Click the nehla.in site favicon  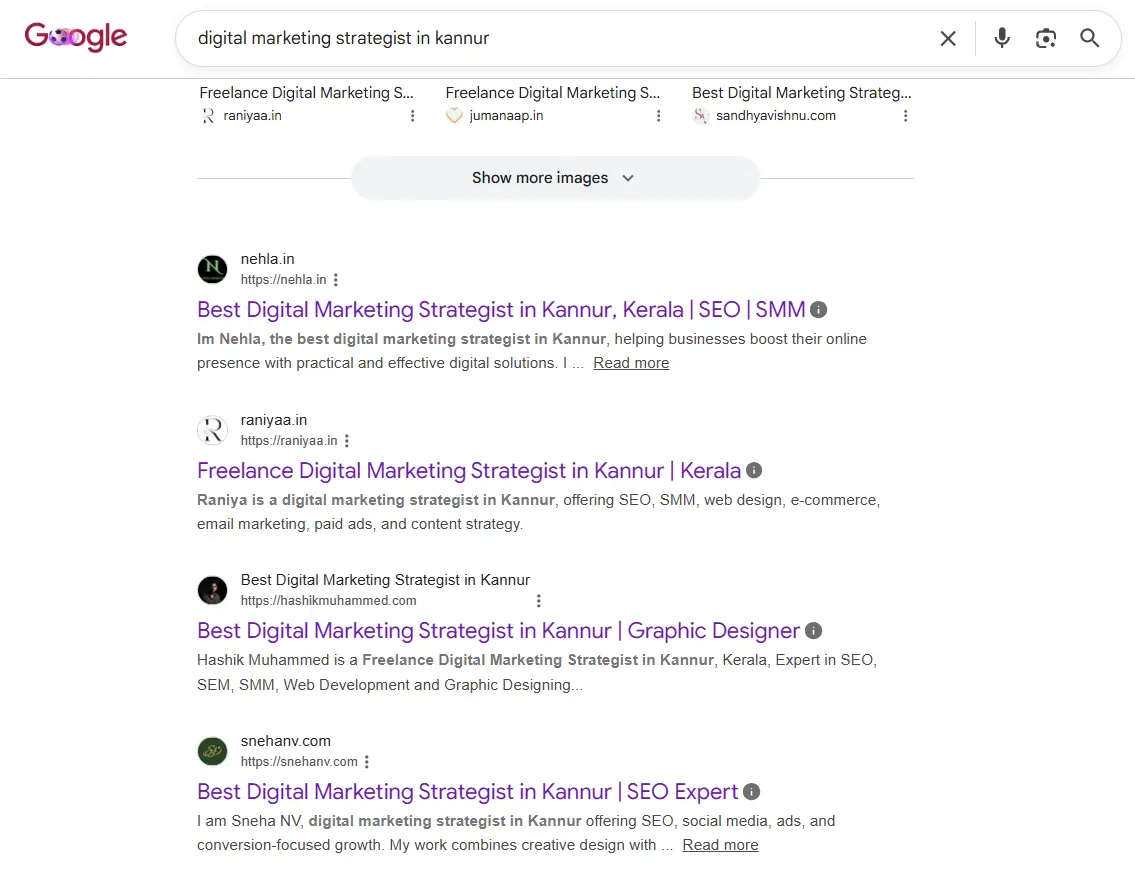212,269
